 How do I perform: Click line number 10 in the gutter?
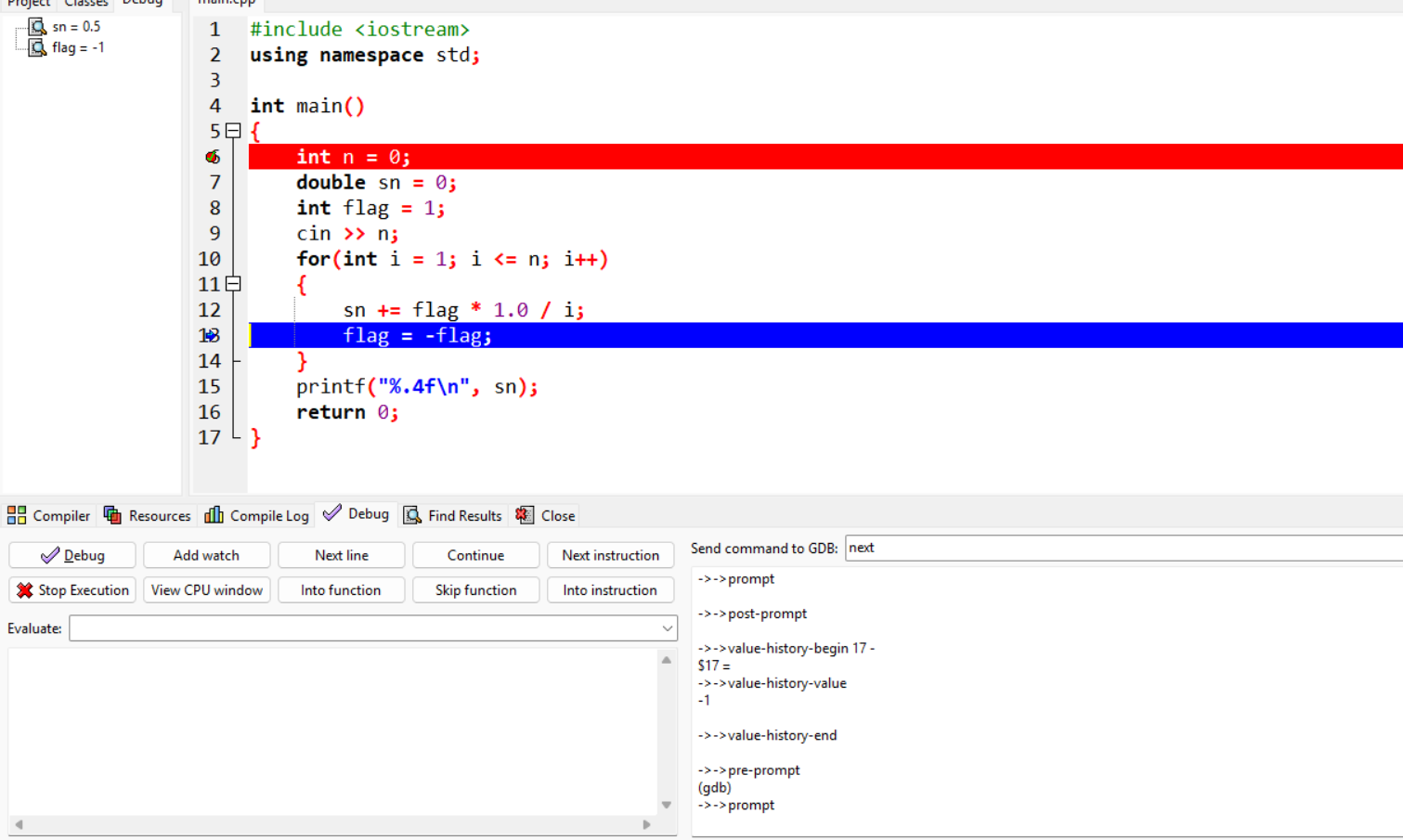point(210,259)
